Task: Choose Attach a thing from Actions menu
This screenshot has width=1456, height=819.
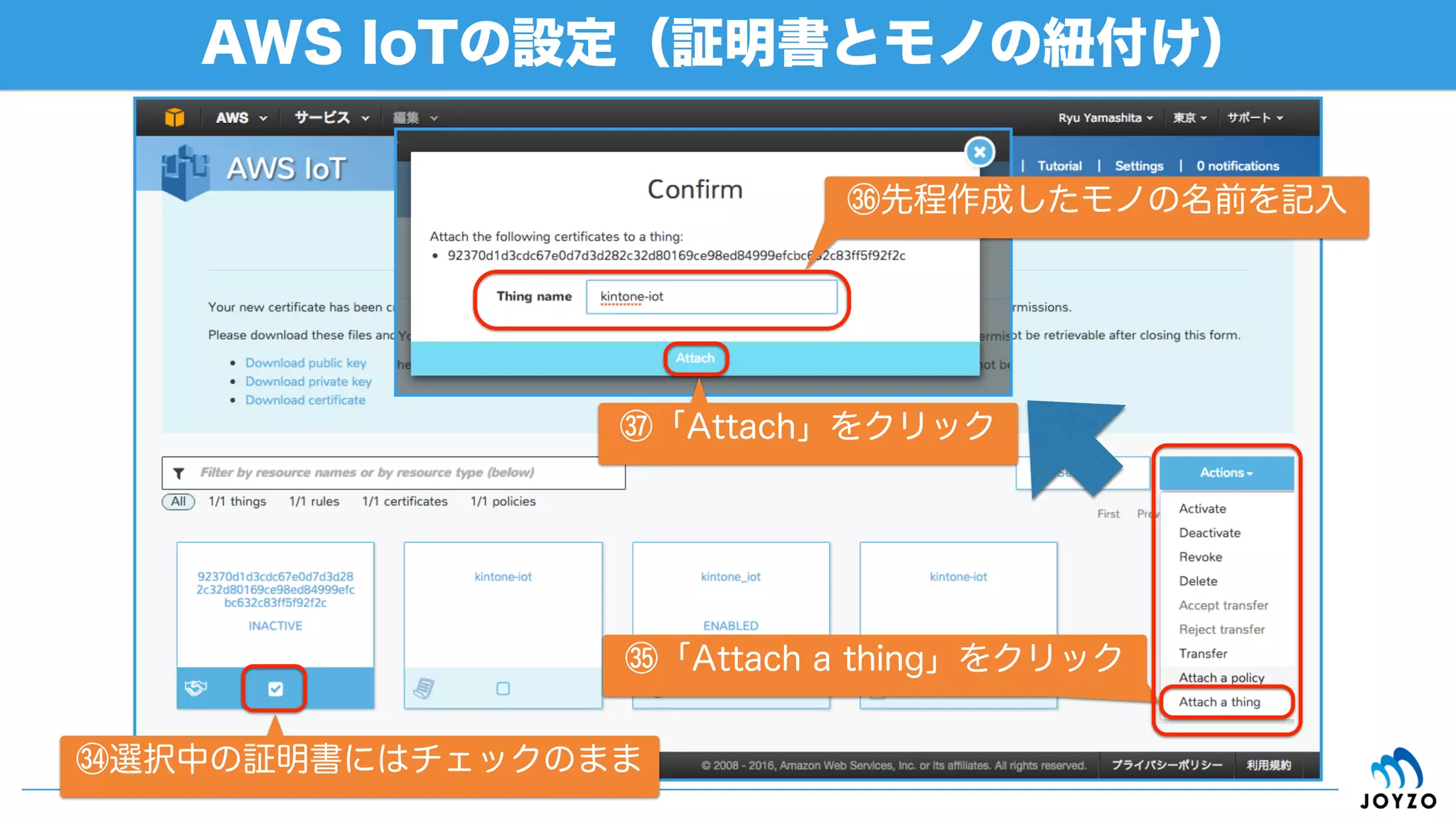Action: tap(1219, 702)
